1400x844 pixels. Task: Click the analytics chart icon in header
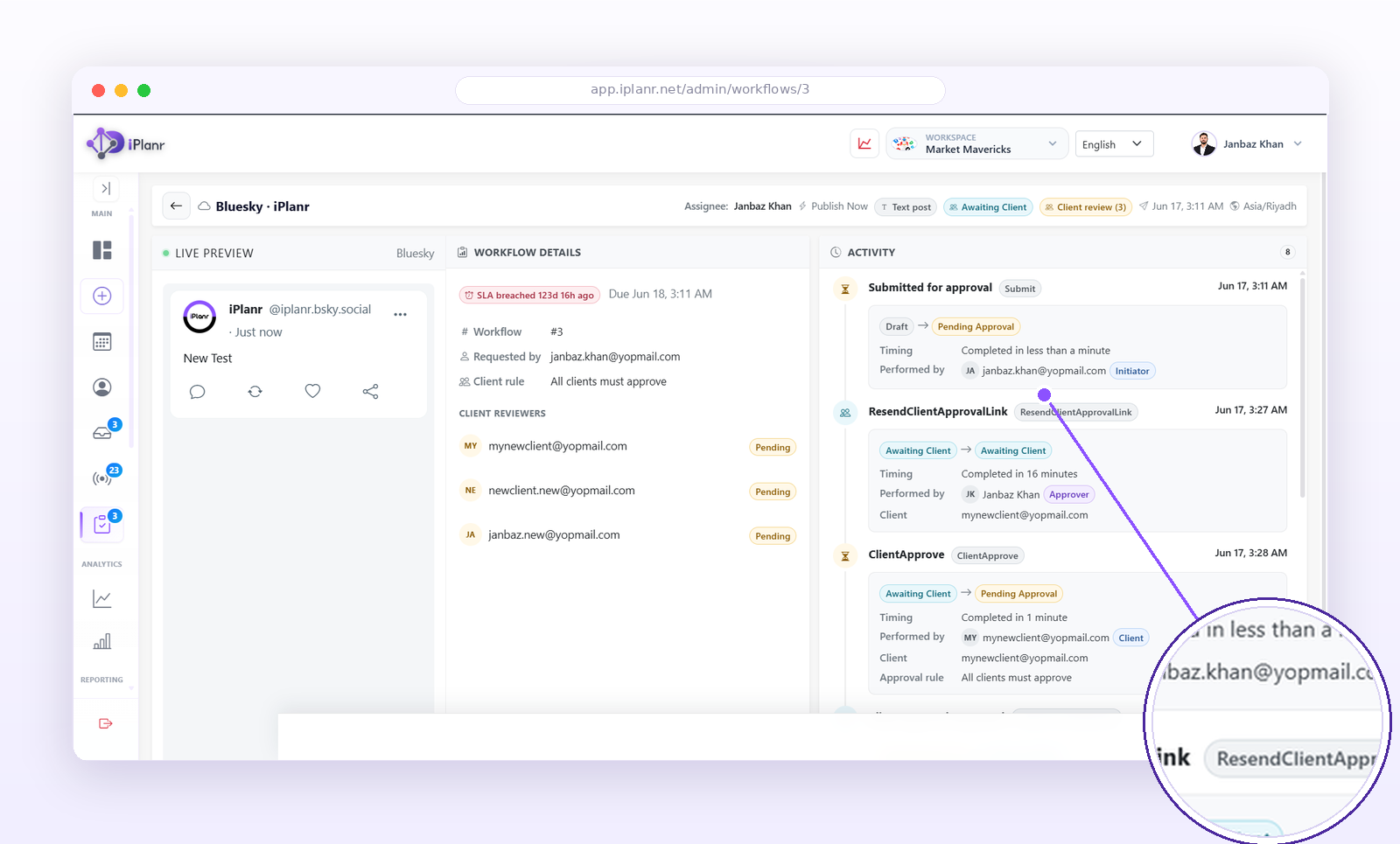(x=864, y=143)
